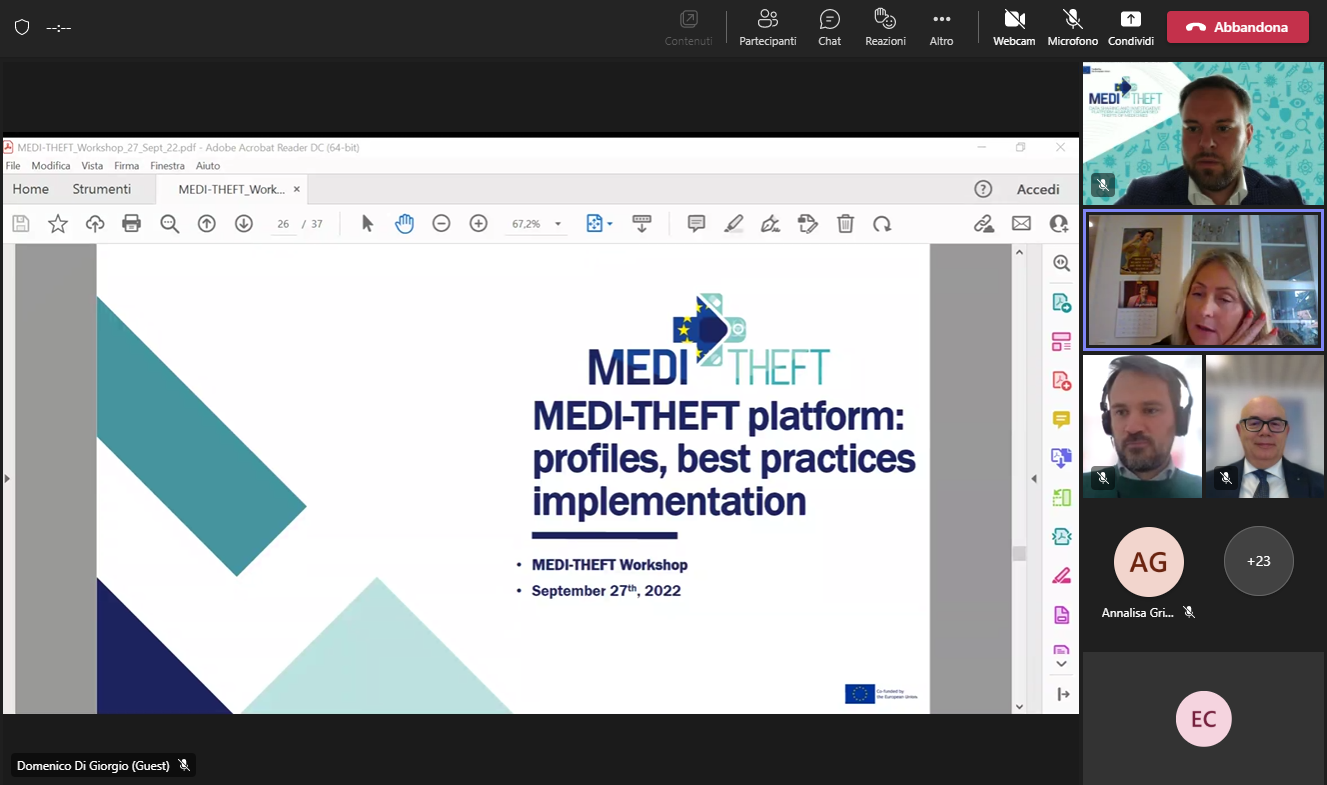Click the rotate page icon
The image size is (1327, 785).
pyautogui.click(x=882, y=224)
